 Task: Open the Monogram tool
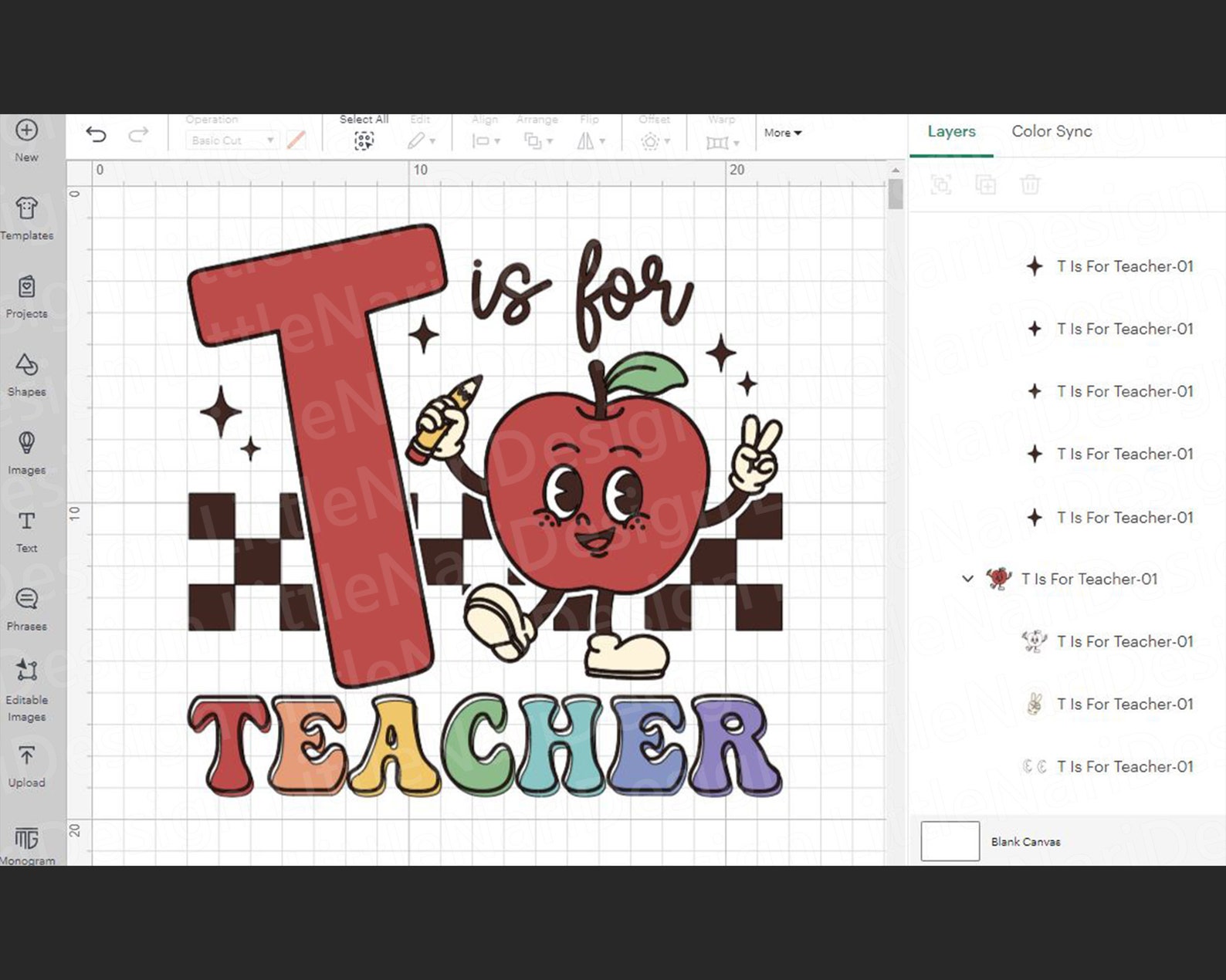pyautogui.click(x=26, y=844)
